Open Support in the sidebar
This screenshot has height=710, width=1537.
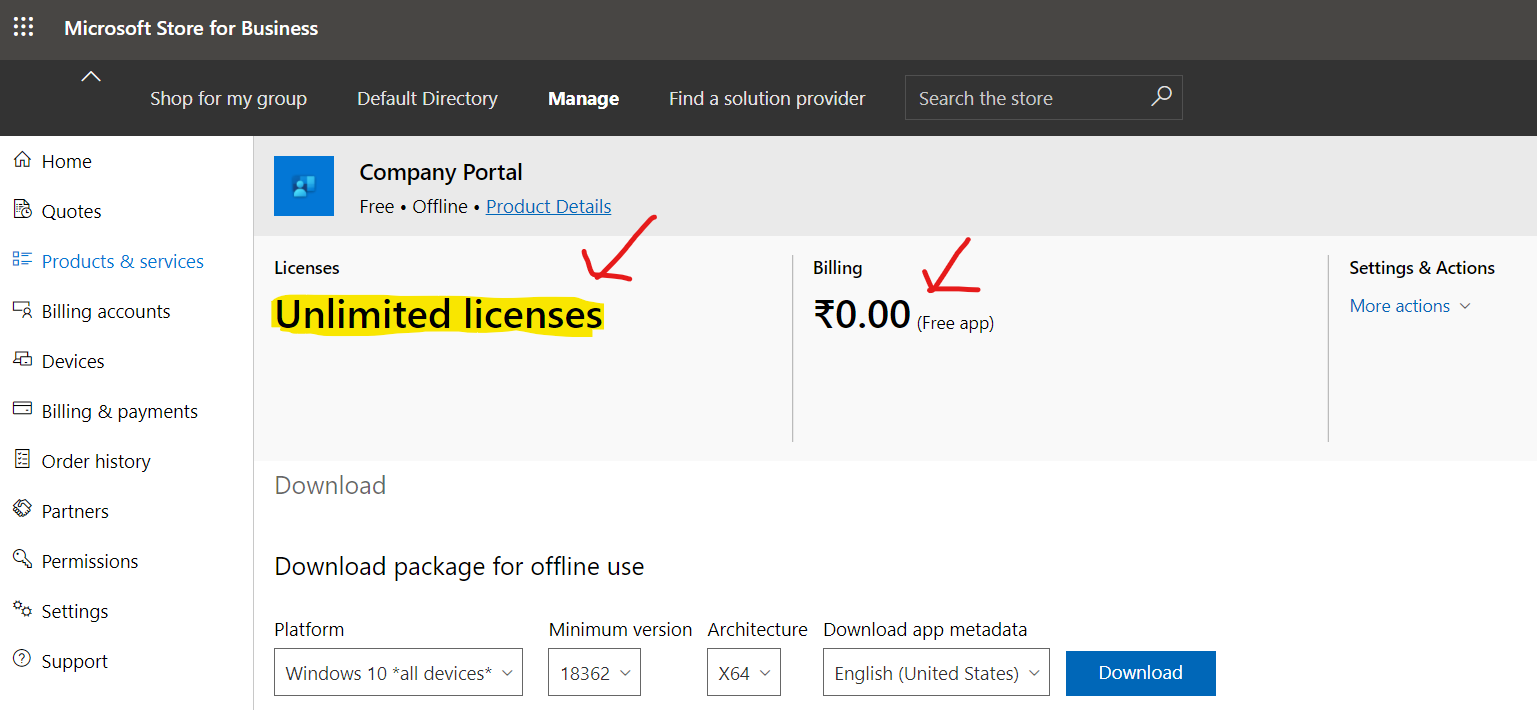coord(75,661)
